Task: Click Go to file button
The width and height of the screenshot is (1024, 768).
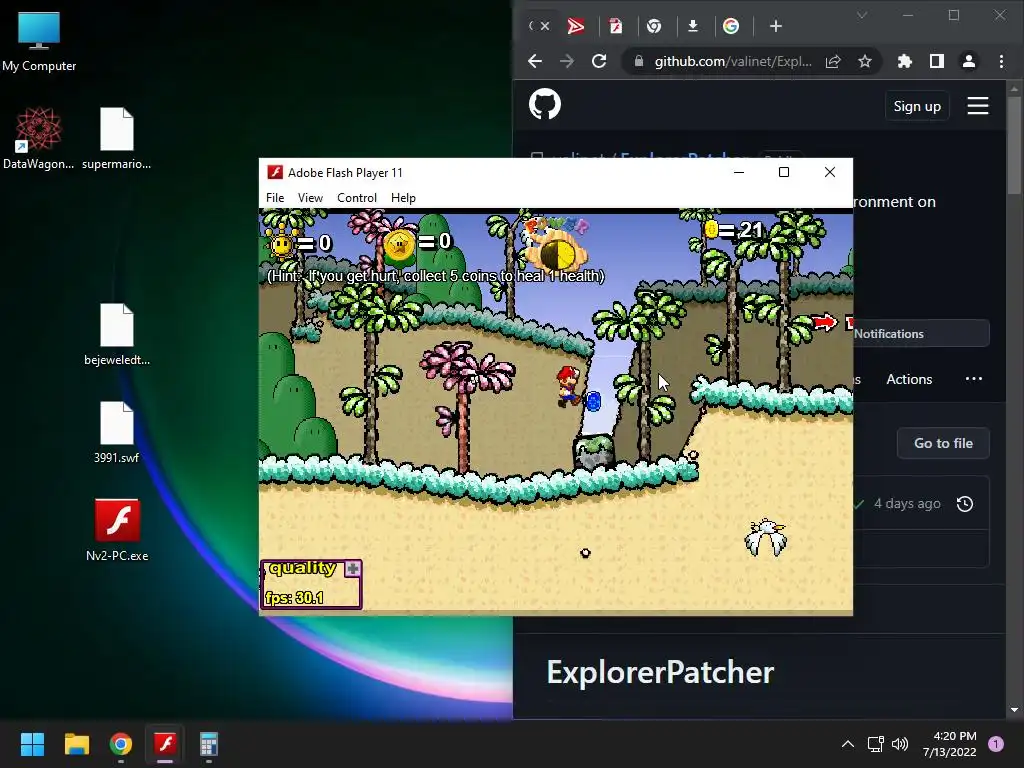Action: 943,443
